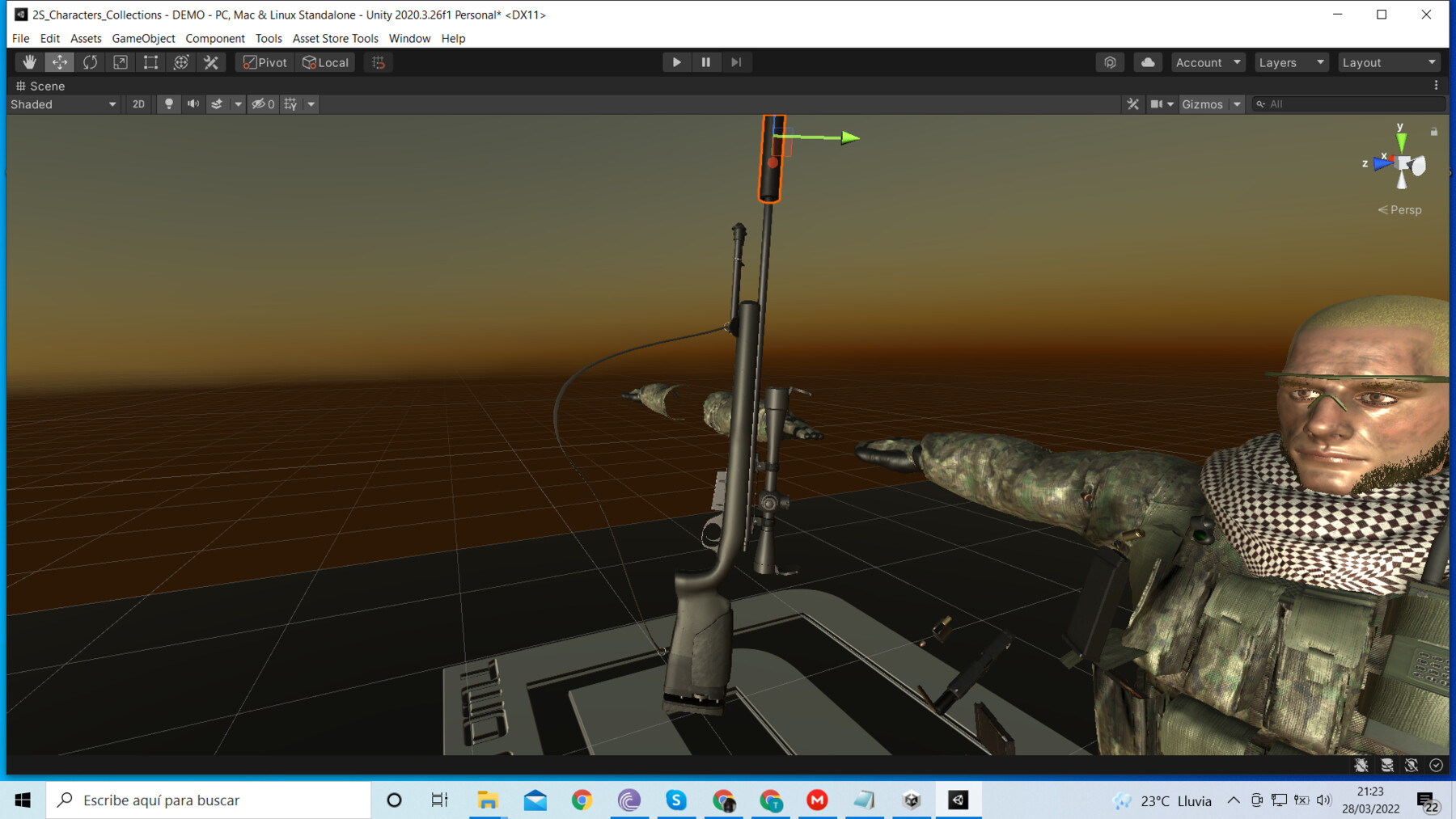This screenshot has height=819, width=1456.
Task: Toggle Local/Global handle rotation
Action: point(325,62)
